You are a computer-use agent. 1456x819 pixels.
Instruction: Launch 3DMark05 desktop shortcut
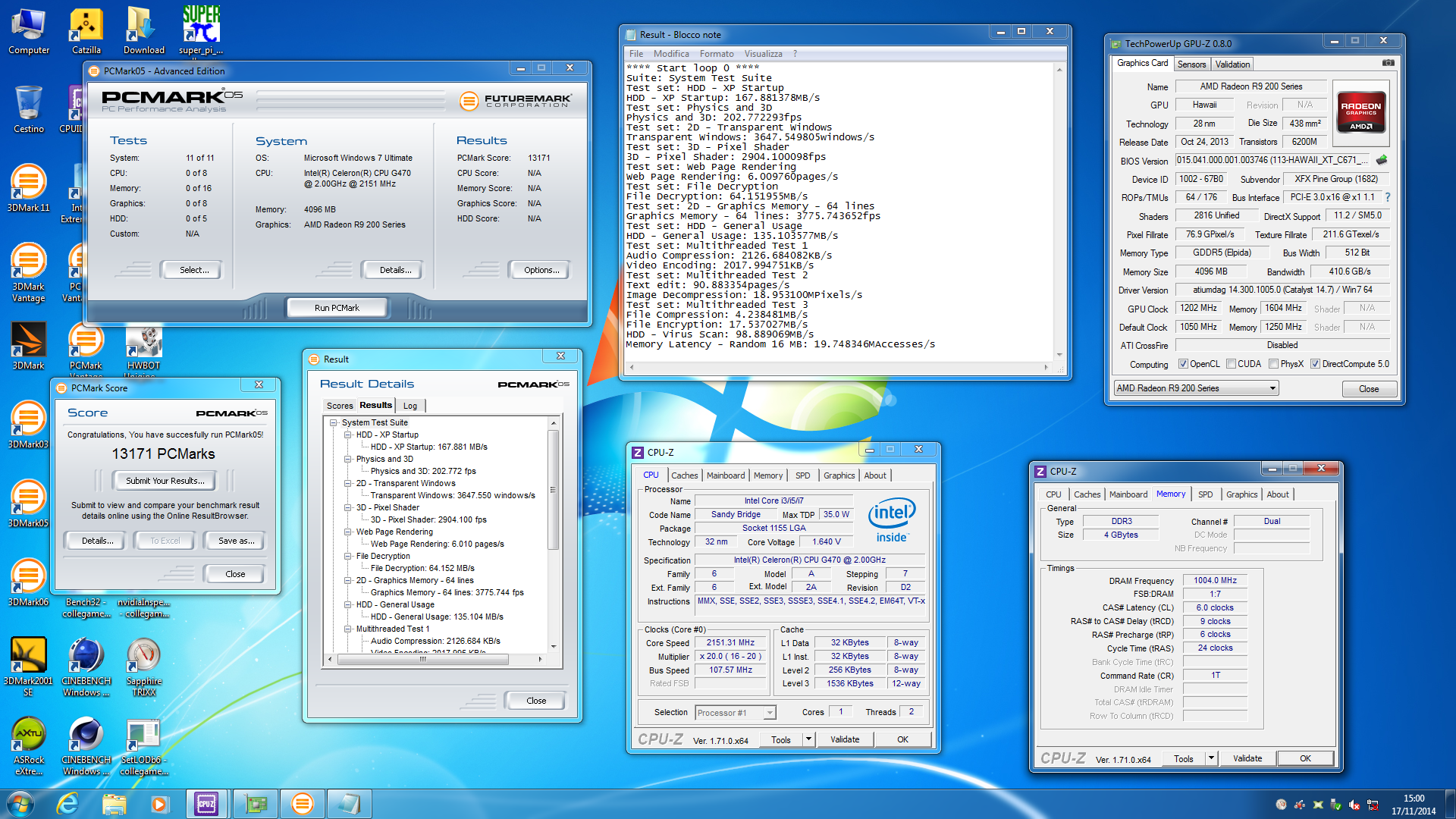(29, 504)
